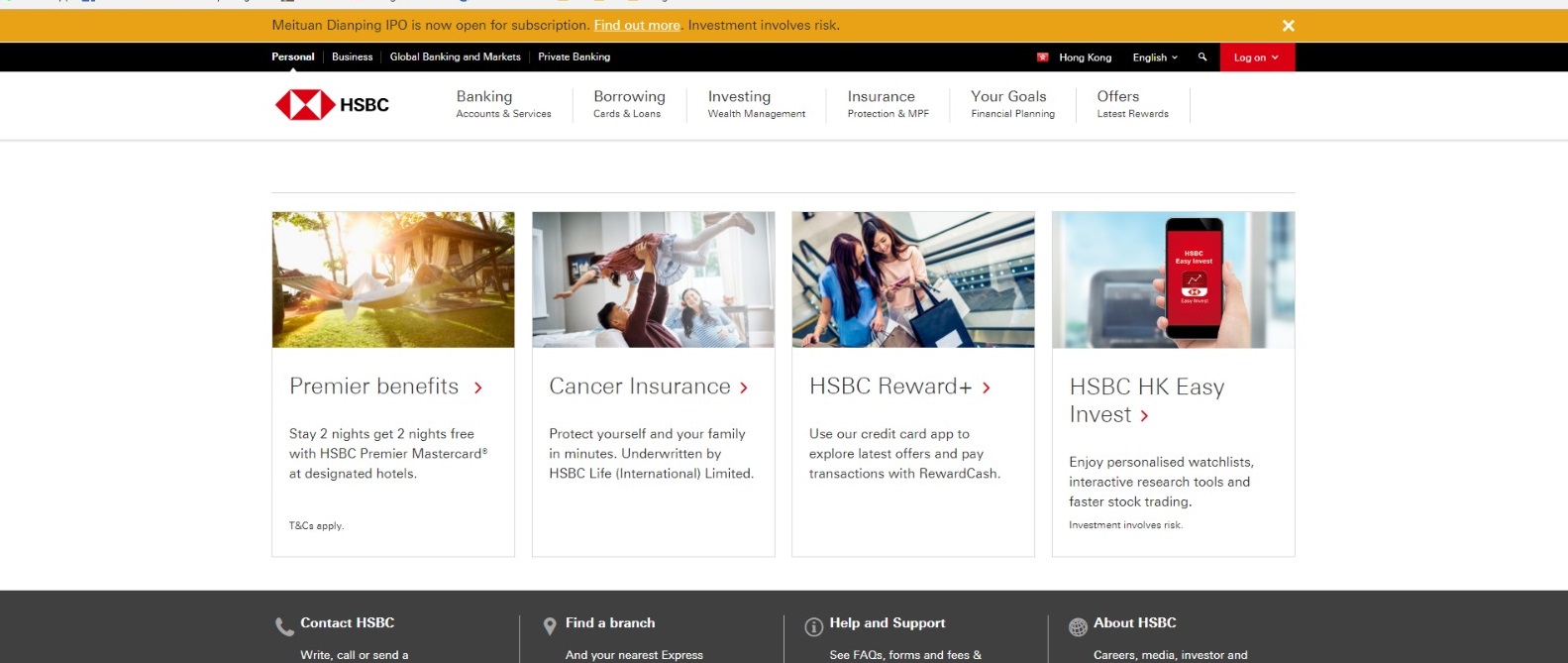Image resolution: width=1568 pixels, height=663 pixels.
Task: Open the HSBC HK Easy Invest heading link
Action: click(1147, 400)
